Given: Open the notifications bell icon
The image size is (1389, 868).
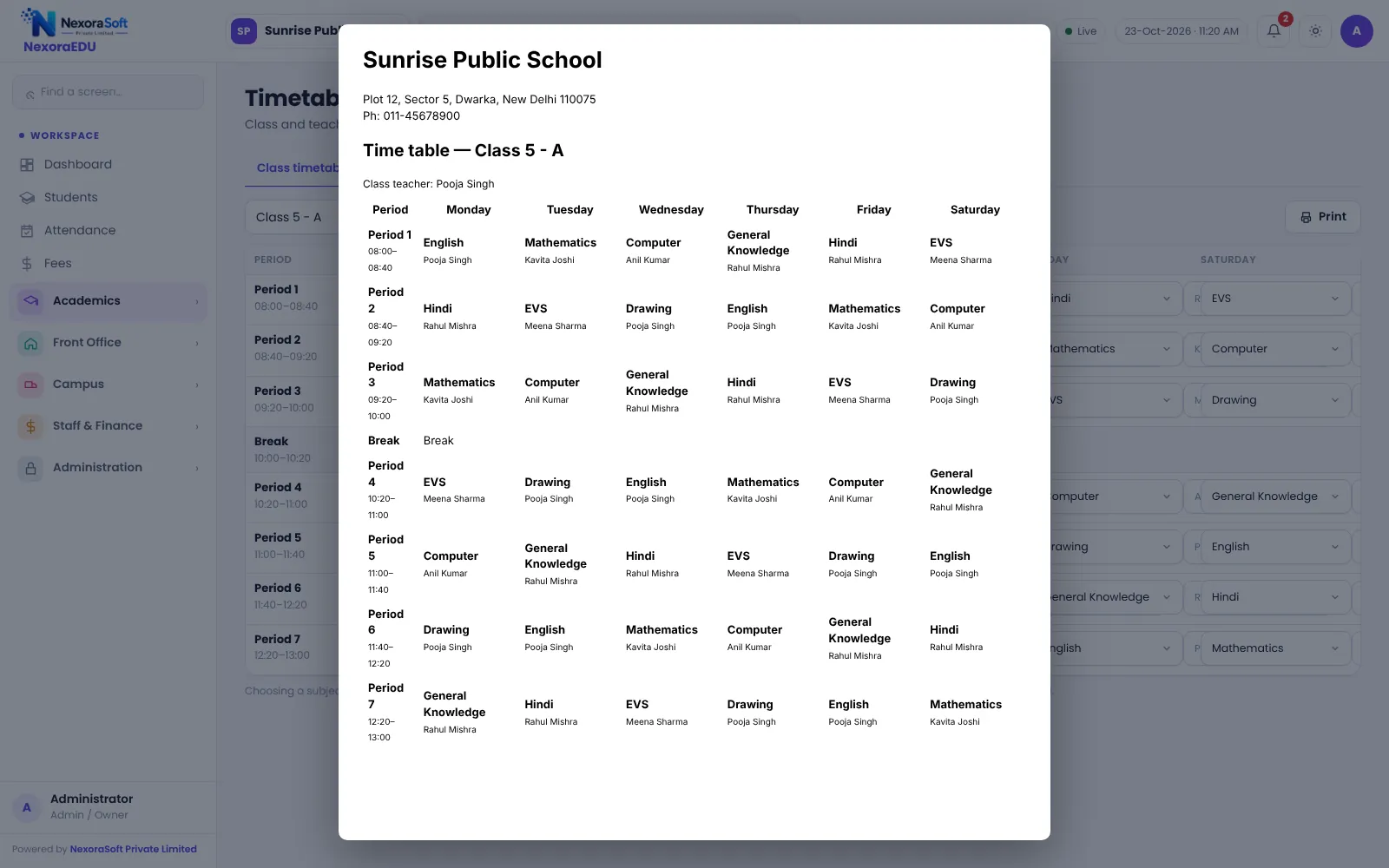Looking at the screenshot, I should click(1274, 31).
